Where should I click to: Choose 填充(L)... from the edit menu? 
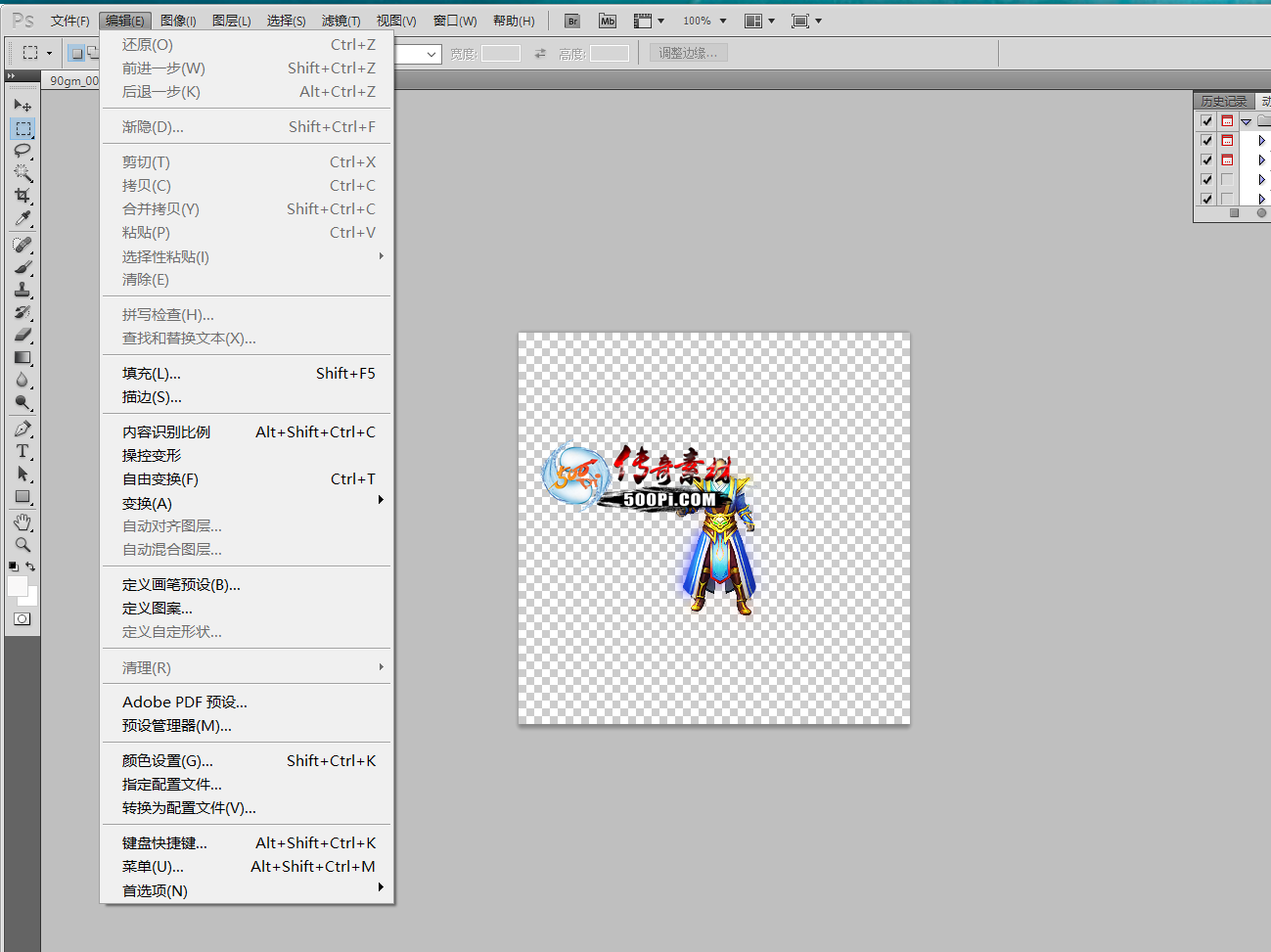point(247,374)
